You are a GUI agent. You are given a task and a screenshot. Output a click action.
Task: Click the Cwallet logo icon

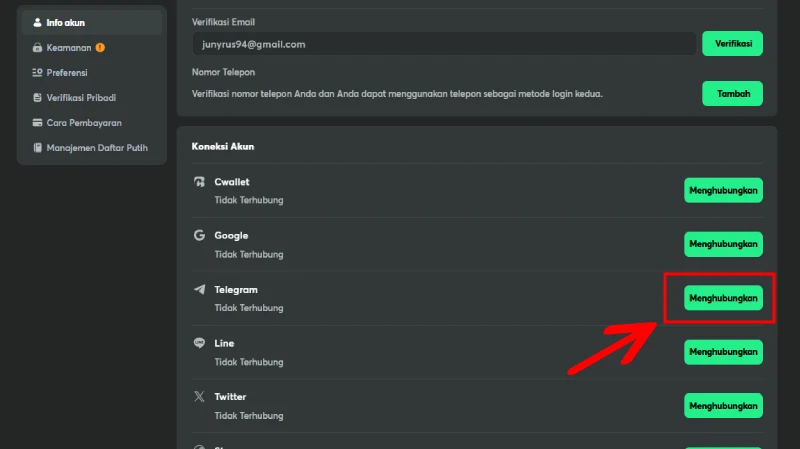point(199,182)
